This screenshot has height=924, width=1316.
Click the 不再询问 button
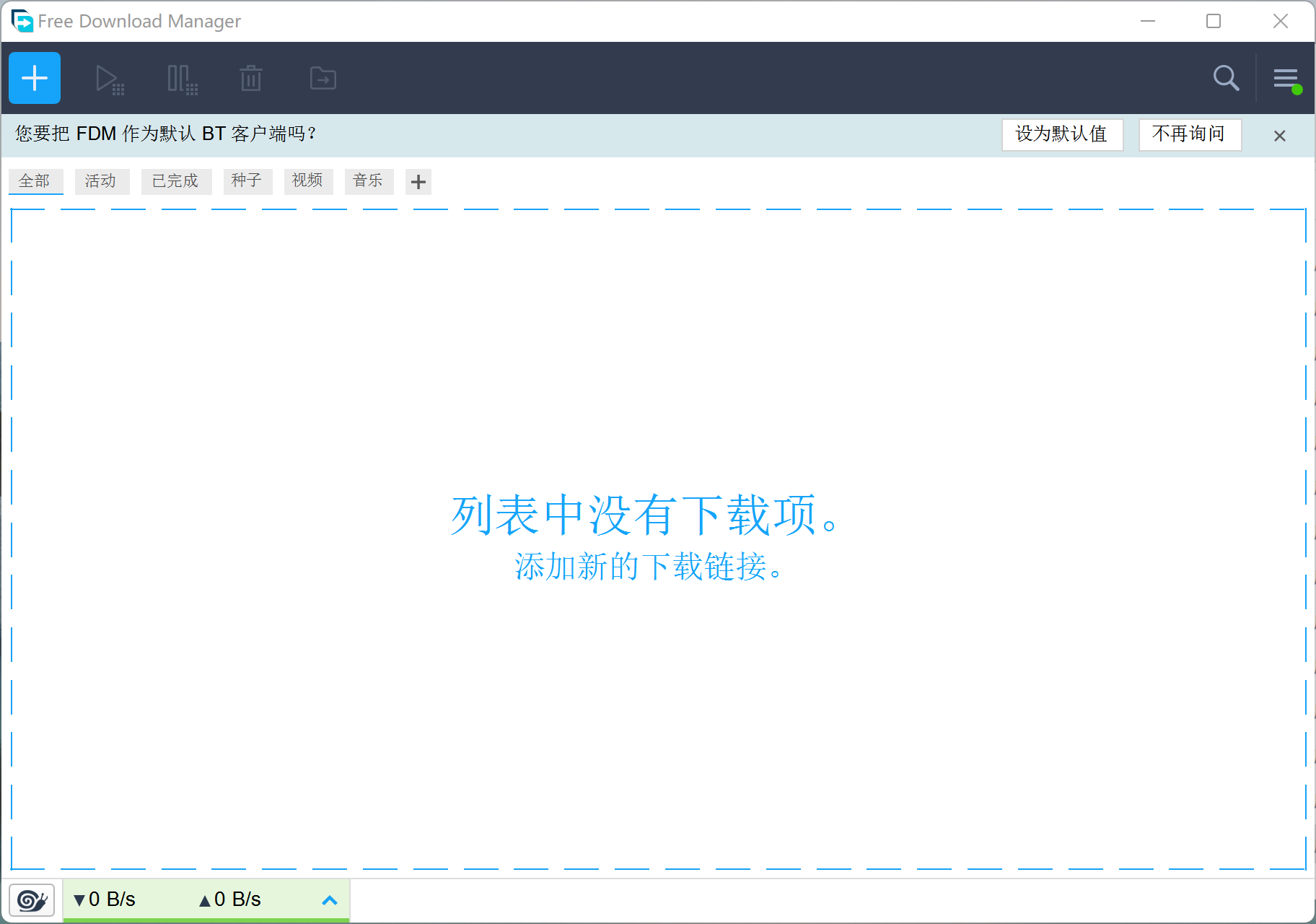[x=1190, y=134]
